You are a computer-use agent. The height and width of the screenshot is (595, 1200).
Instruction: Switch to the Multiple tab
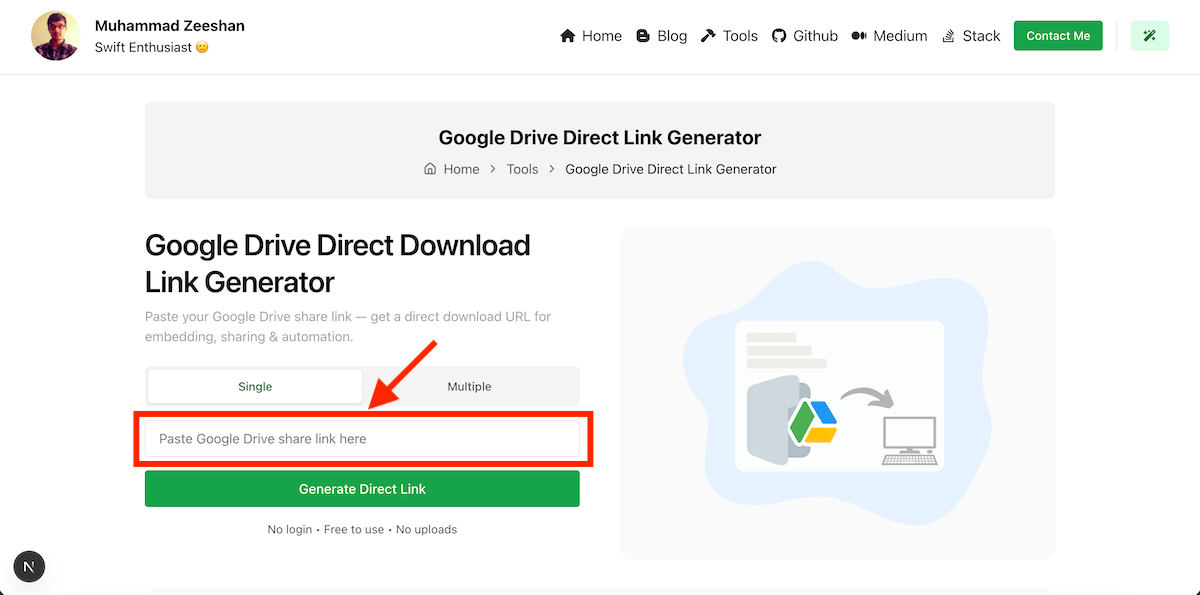[x=469, y=386]
